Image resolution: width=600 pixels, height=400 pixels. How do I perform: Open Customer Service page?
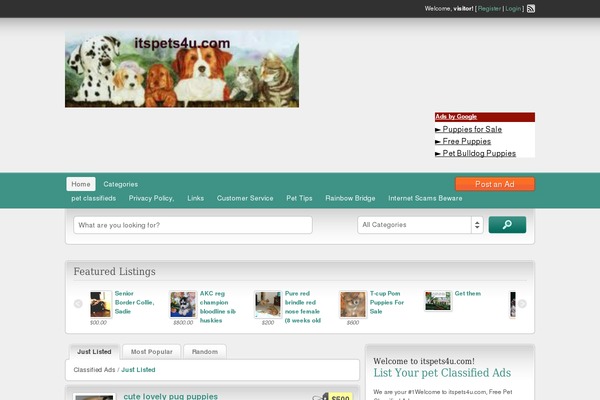point(245,198)
